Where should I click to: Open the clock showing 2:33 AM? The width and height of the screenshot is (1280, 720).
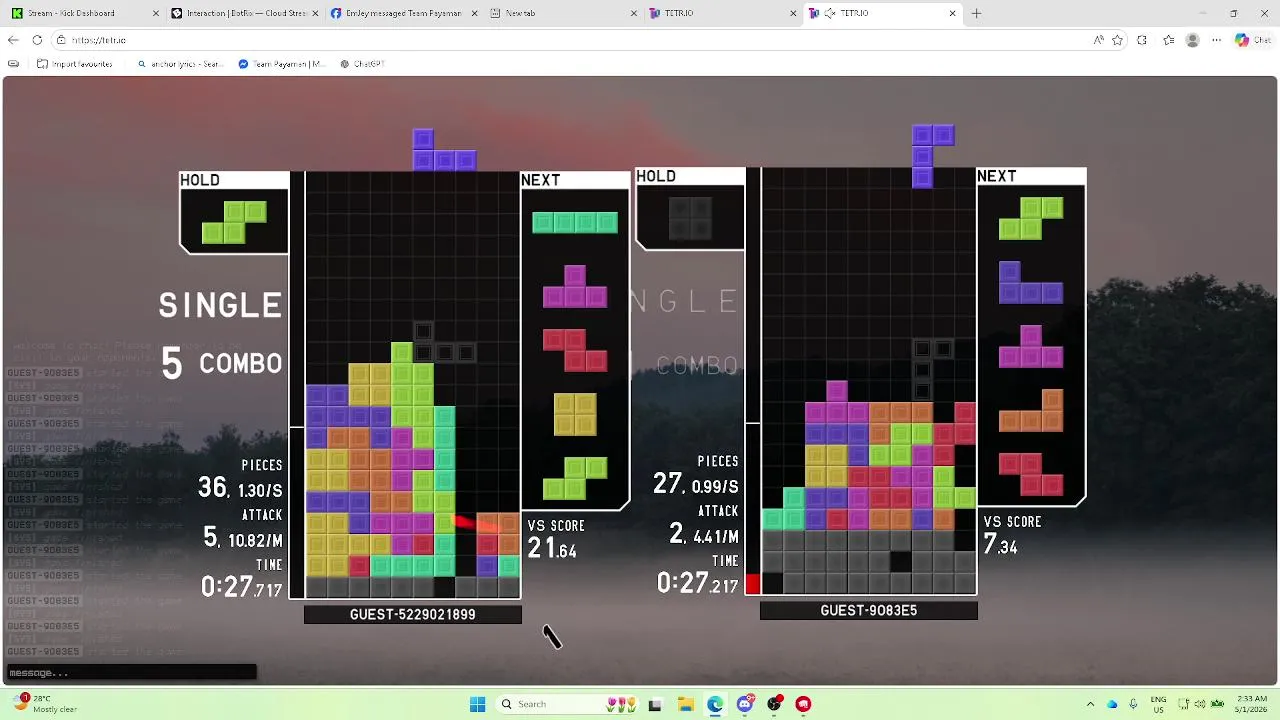click(x=1251, y=704)
